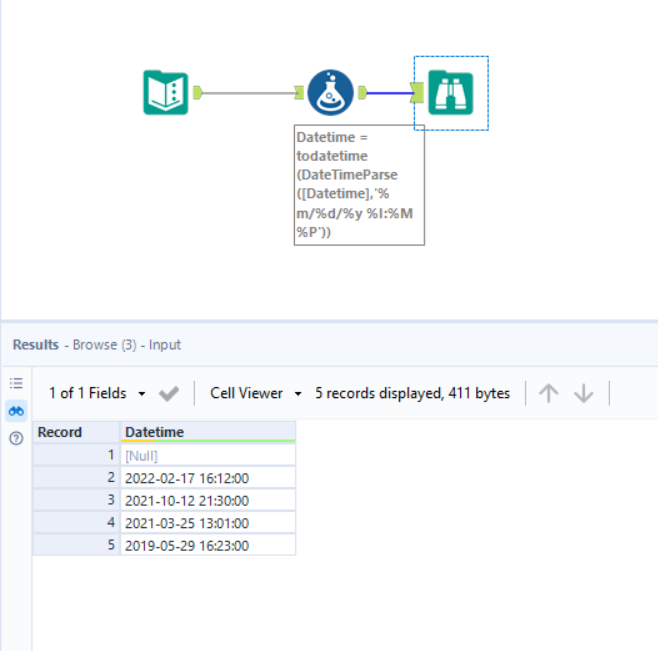Select cell 2019-05-29 16:23:00
658x651 pixels.
(208, 545)
